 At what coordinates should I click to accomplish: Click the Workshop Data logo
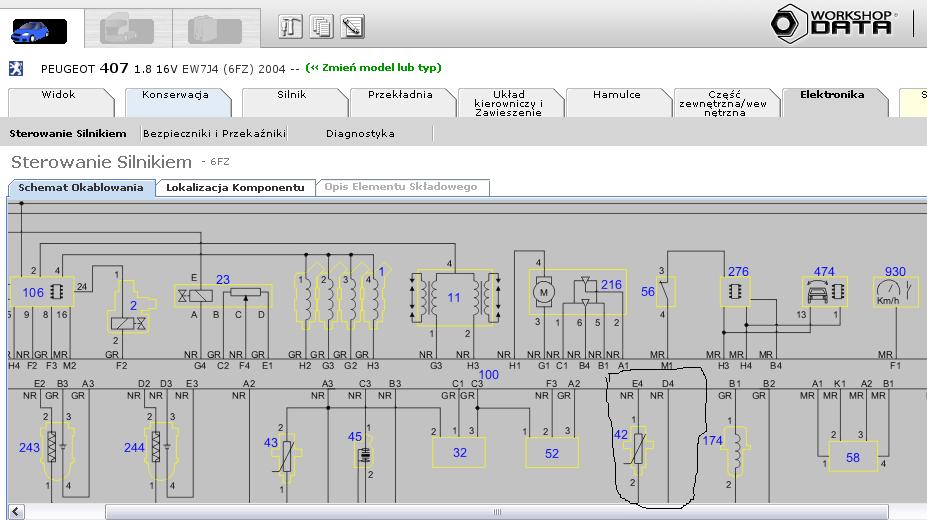834,24
